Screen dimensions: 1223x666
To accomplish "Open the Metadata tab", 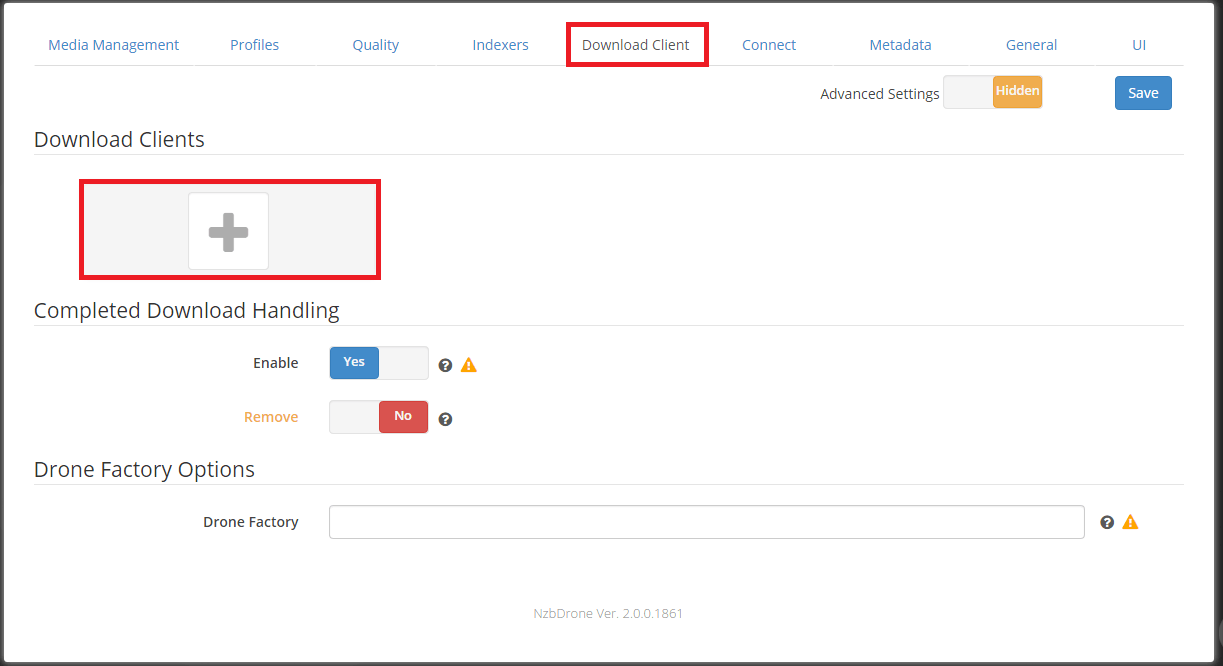I will click(x=900, y=45).
